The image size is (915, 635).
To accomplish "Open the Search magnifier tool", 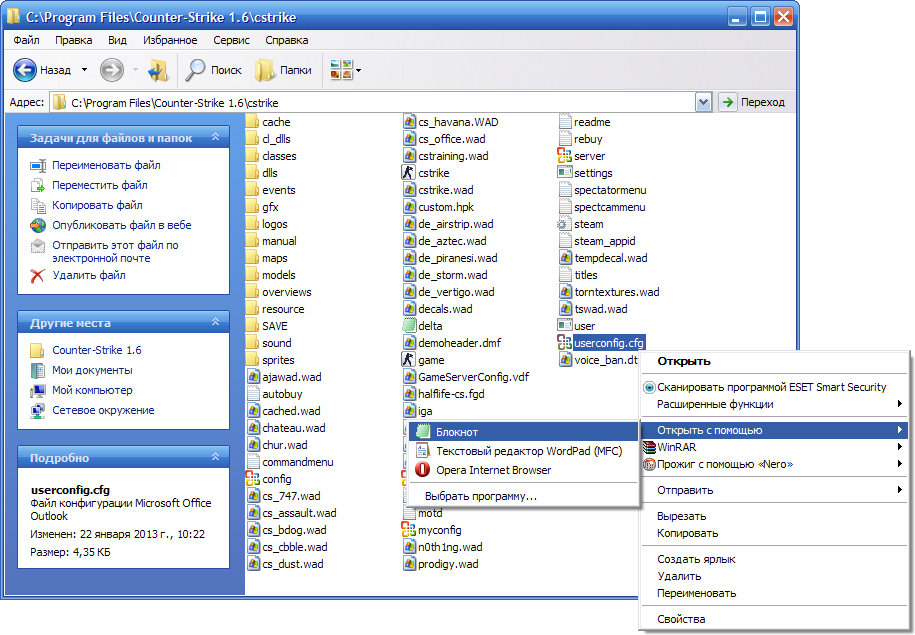I will 195,70.
